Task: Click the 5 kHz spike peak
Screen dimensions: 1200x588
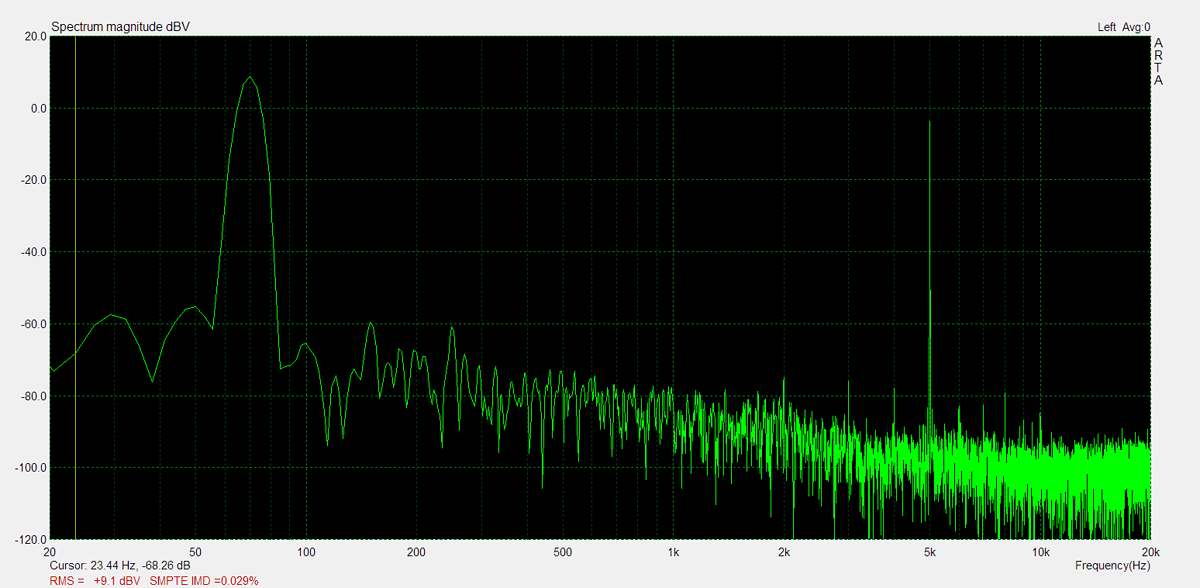Action: [930, 122]
